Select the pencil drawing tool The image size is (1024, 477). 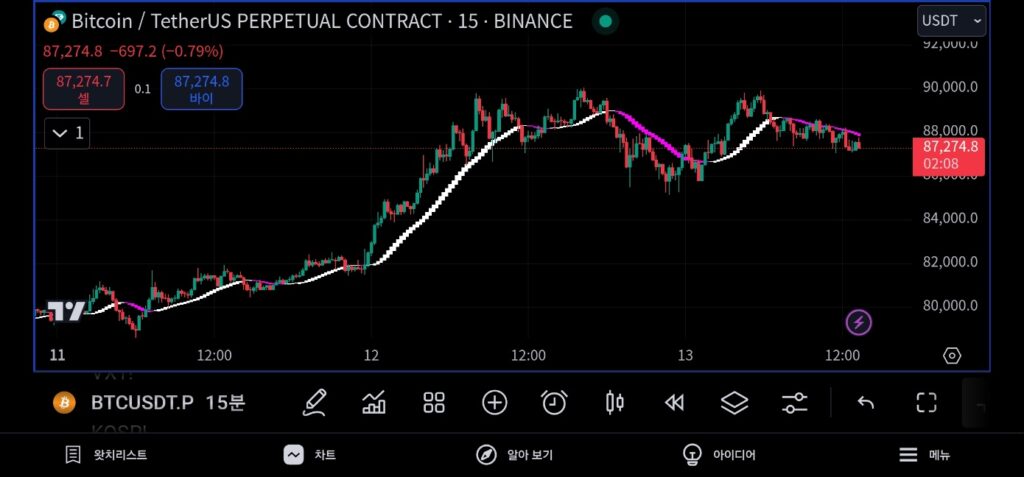(314, 403)
